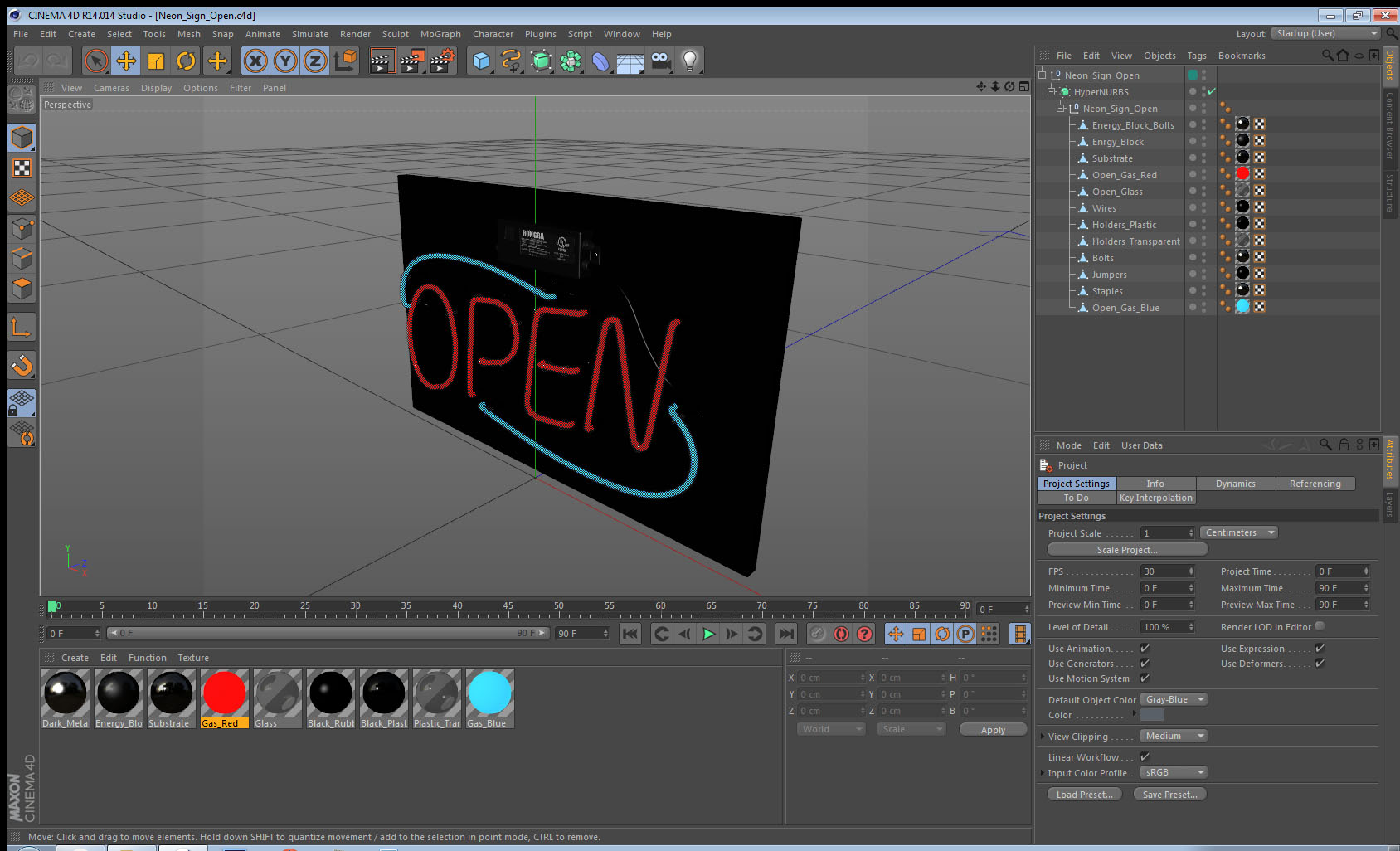
Task: Open the spline tools icon
Action: coord(511,61)
